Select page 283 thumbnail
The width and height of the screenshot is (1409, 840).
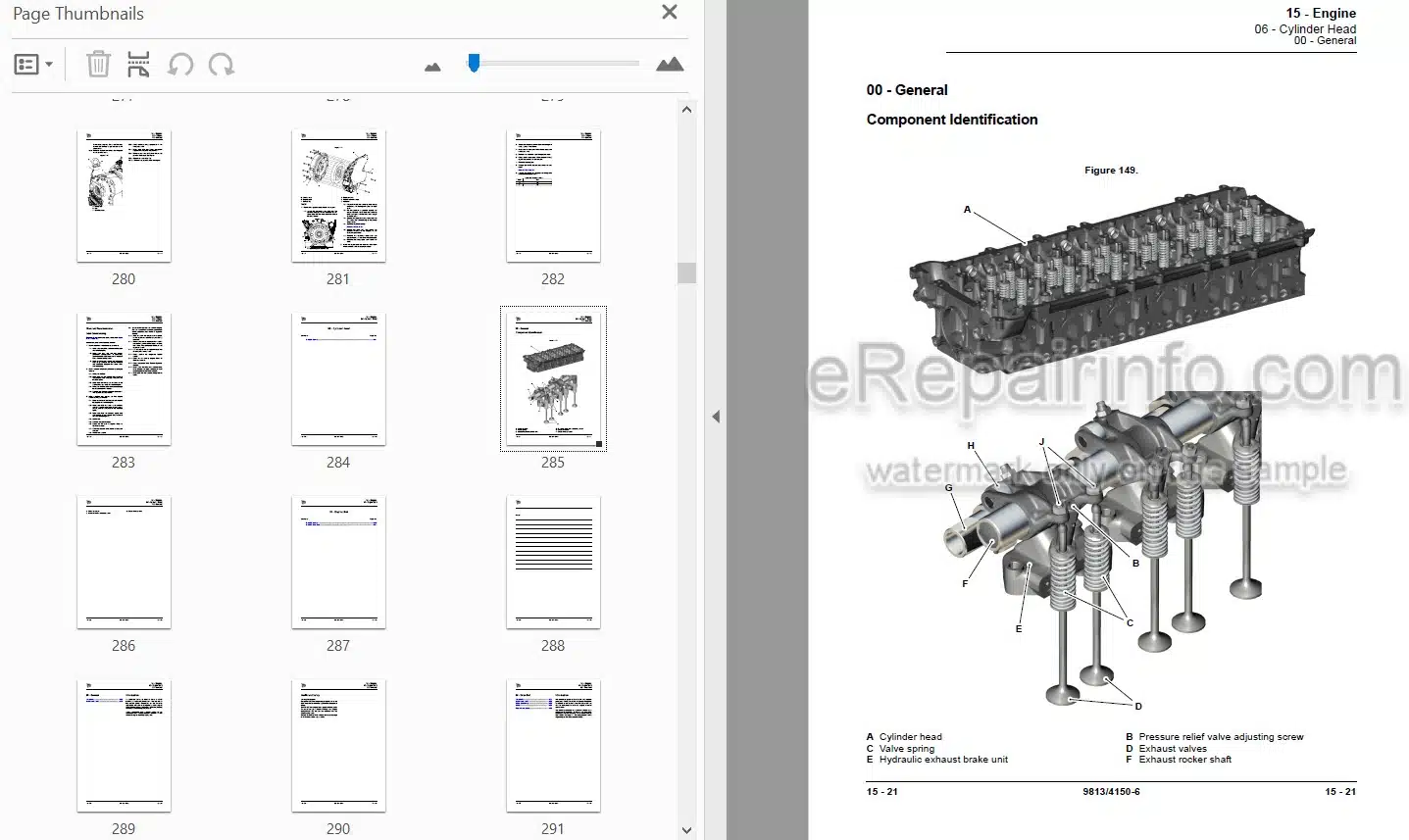click(124, 379)
